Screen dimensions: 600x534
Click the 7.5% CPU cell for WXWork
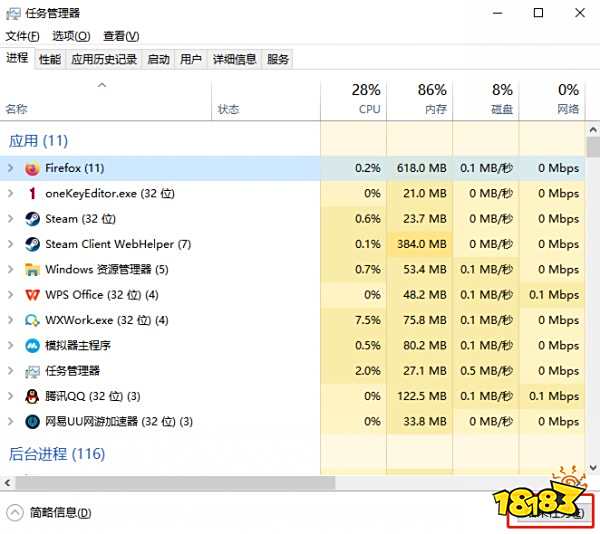tap(354, 320)
